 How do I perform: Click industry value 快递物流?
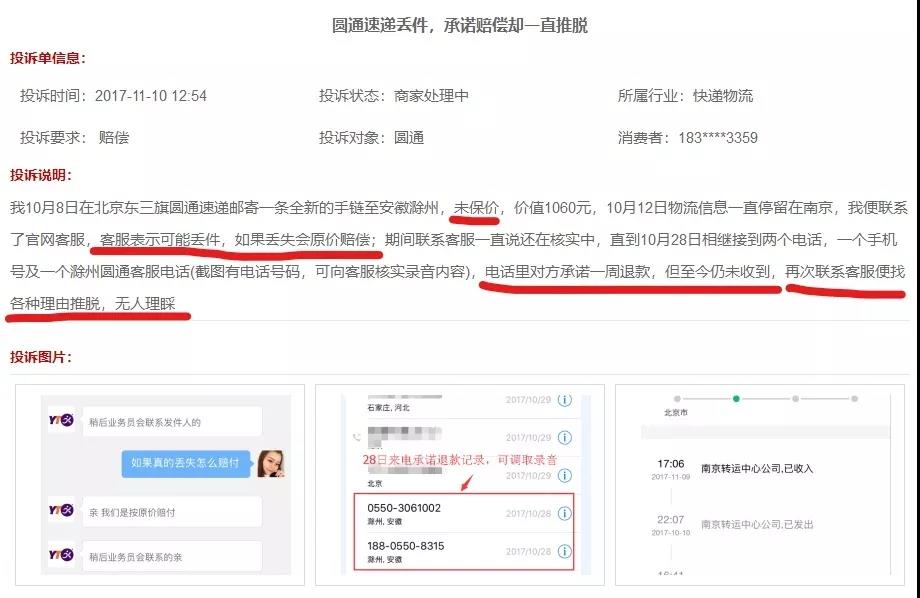tap(723, 96)
